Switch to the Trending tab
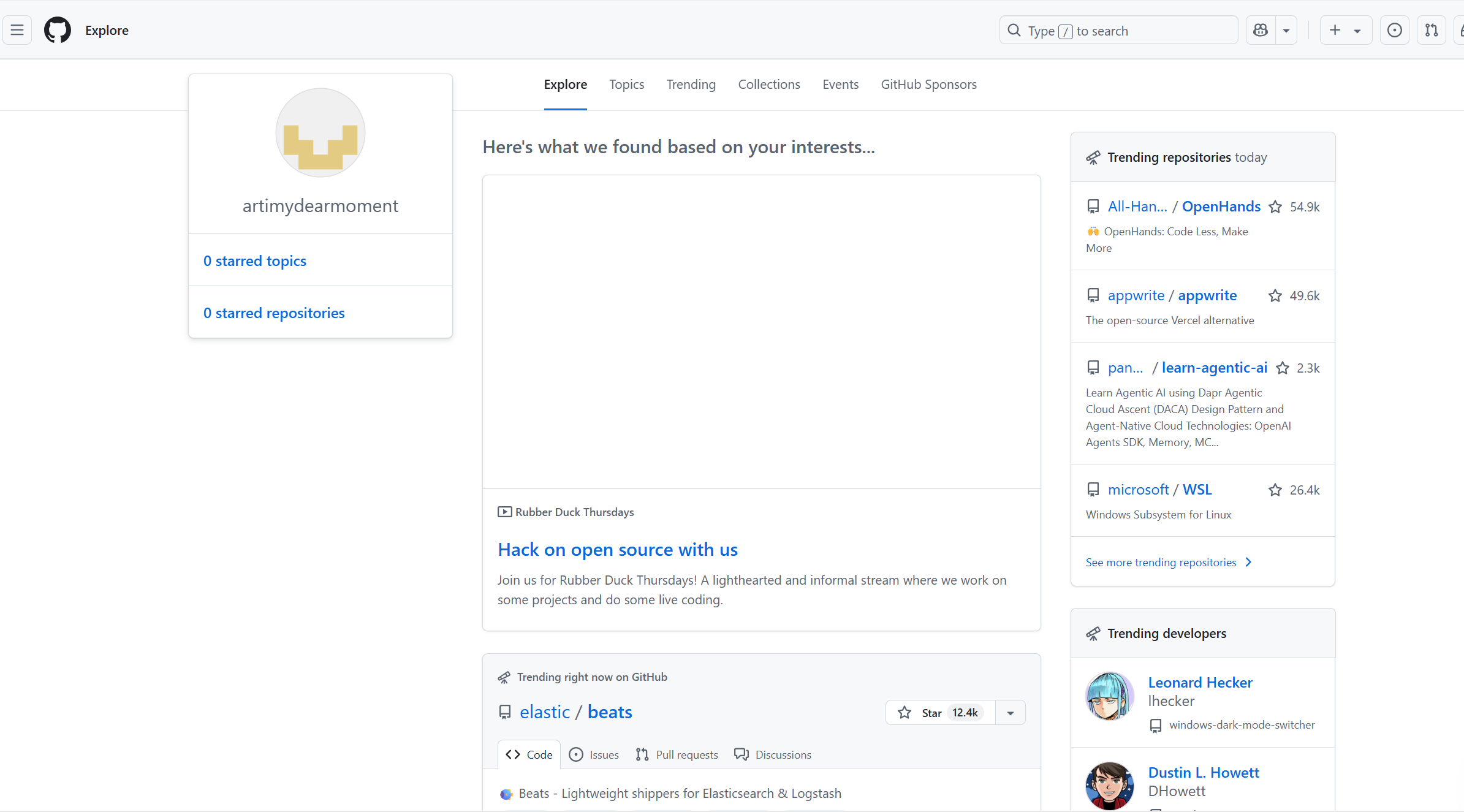 [x=691, y=85]
